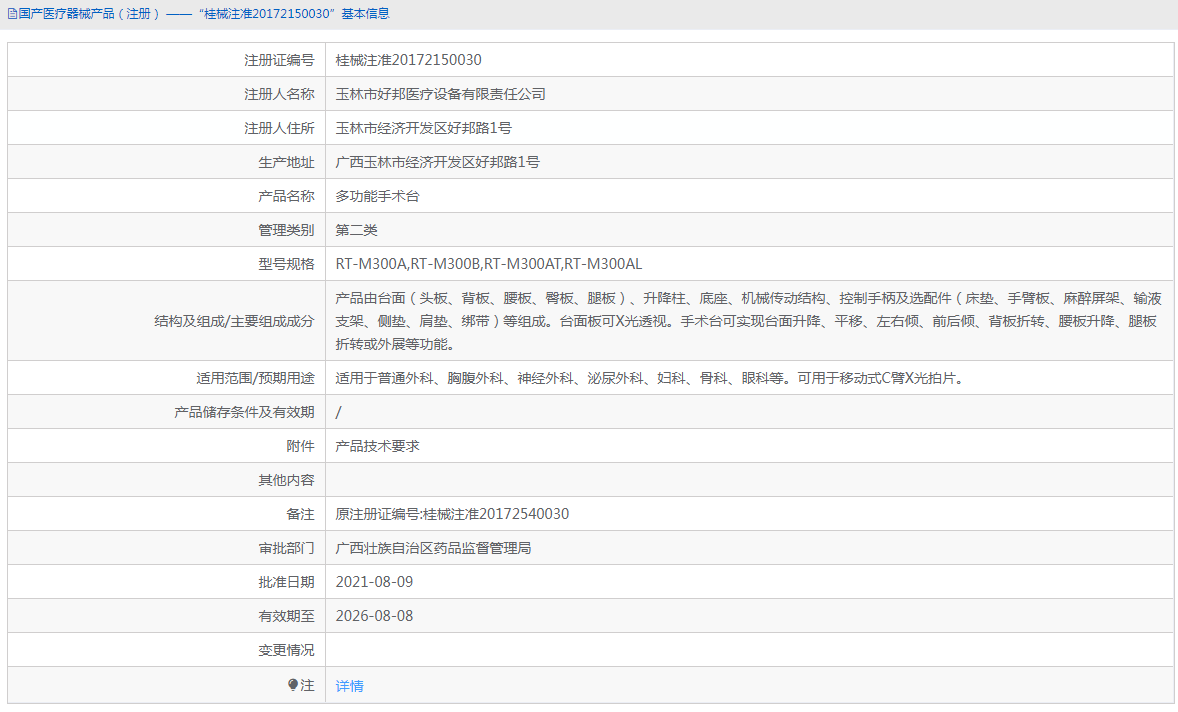Click the production address 广西玉林市经济开发区好邦路1号

point(439,161)
